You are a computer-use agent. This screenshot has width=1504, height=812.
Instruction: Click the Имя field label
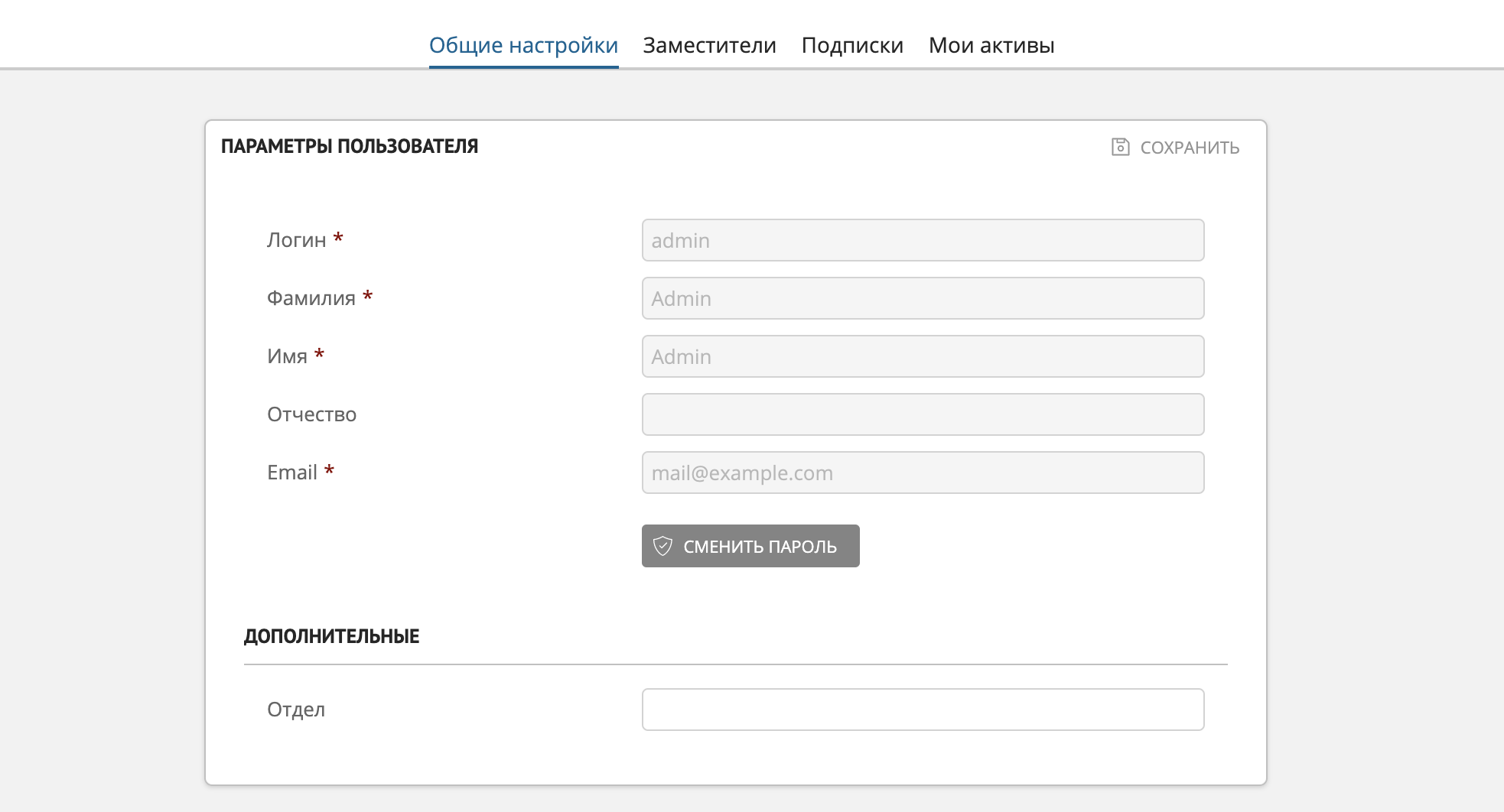click(x=287, y=356)
